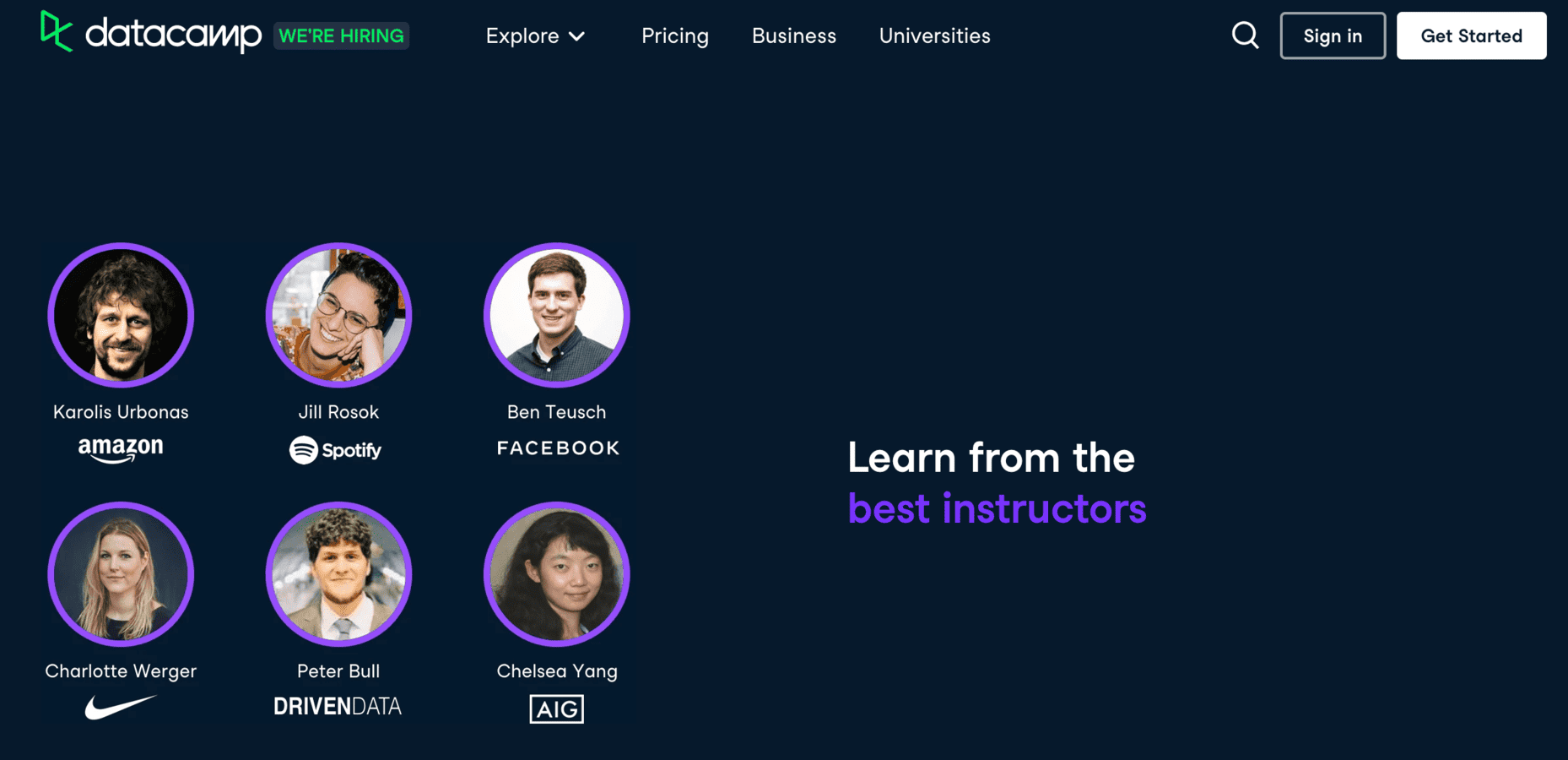This screenshot has height=760, width=1568.
Task: Click Karolis Urbonas's profile photo
Action: (x=121, y=315)
